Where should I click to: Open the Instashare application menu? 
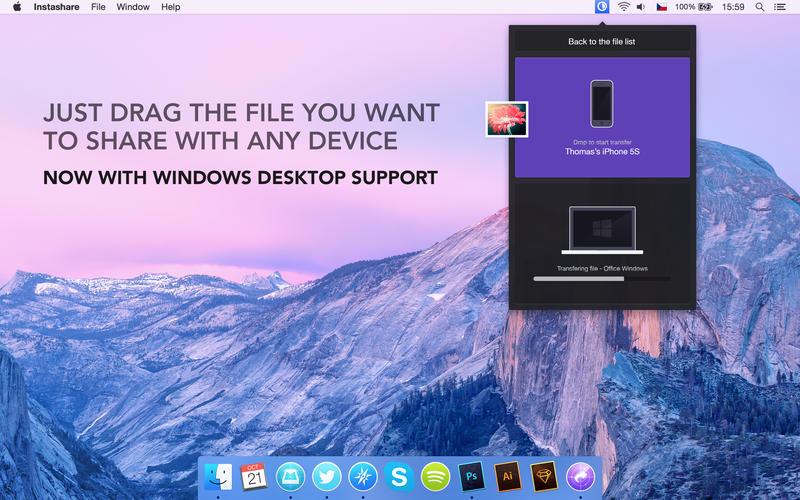point(56,7)
